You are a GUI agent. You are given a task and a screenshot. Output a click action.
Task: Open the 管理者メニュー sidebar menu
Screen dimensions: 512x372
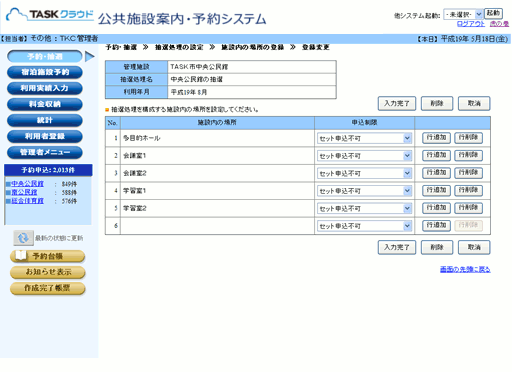coord(45,152)
